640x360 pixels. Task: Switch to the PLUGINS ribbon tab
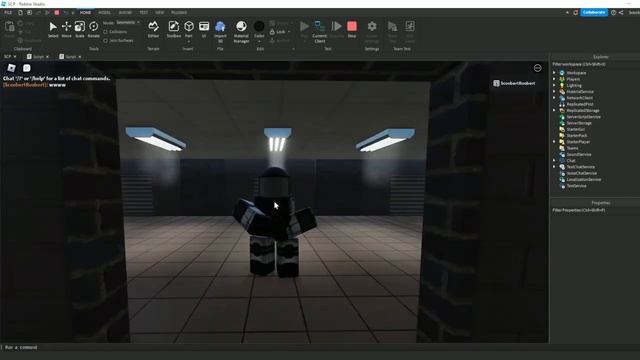click(x=179, y=13)
